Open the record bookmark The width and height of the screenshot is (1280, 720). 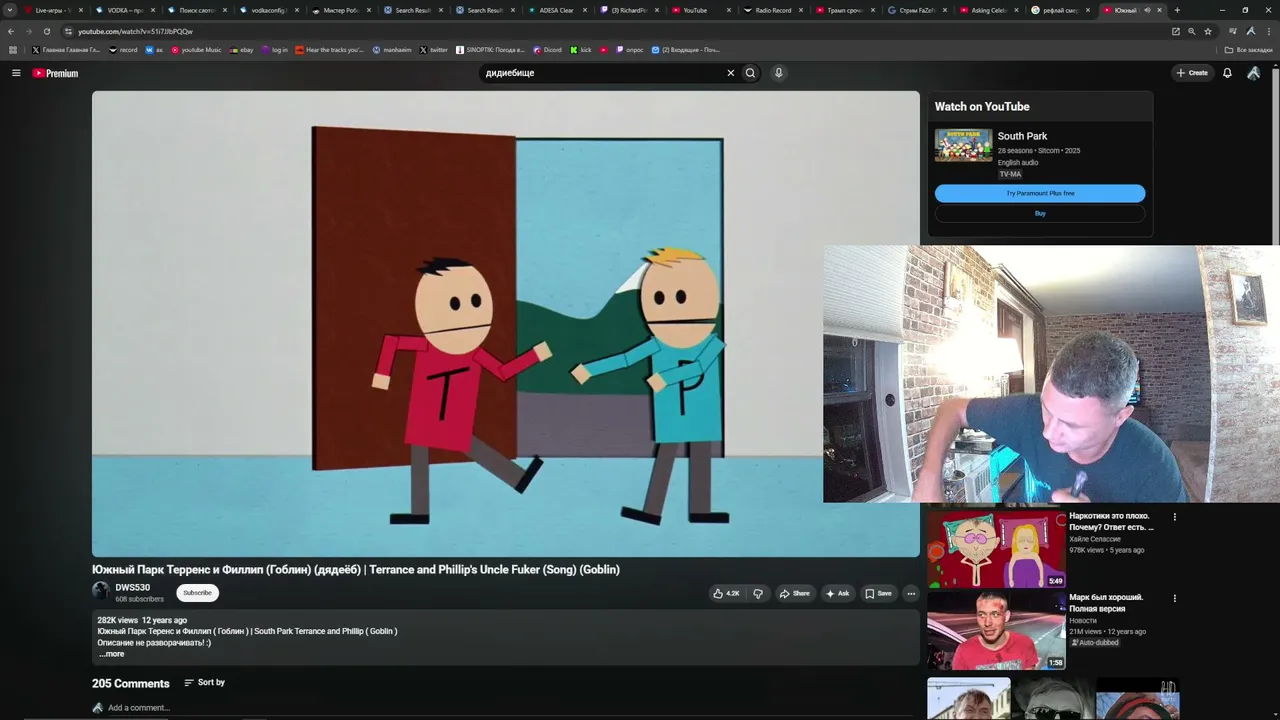pyautogui.click(x=123, y=50)
